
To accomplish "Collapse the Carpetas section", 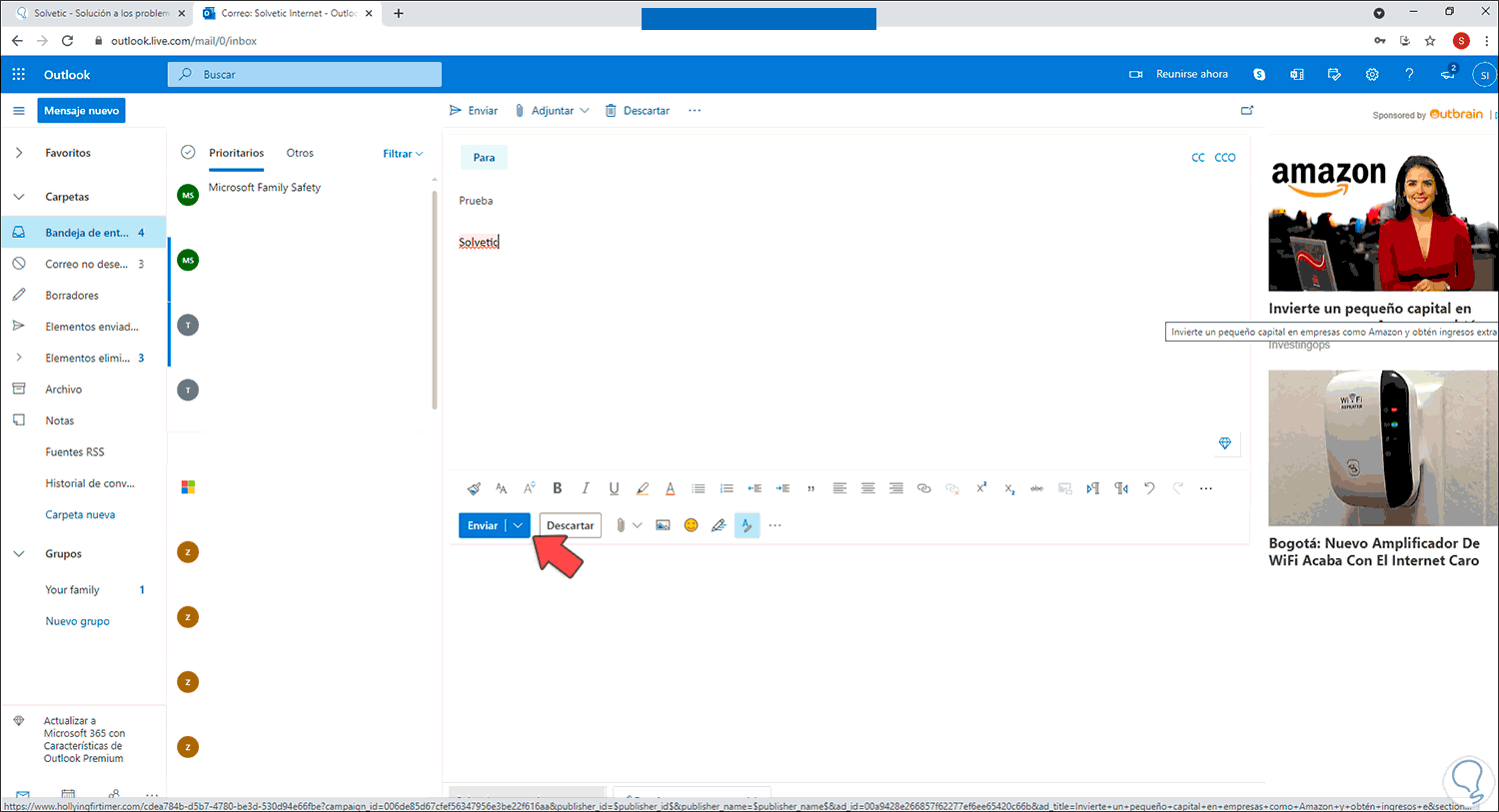I will [18, 196].
